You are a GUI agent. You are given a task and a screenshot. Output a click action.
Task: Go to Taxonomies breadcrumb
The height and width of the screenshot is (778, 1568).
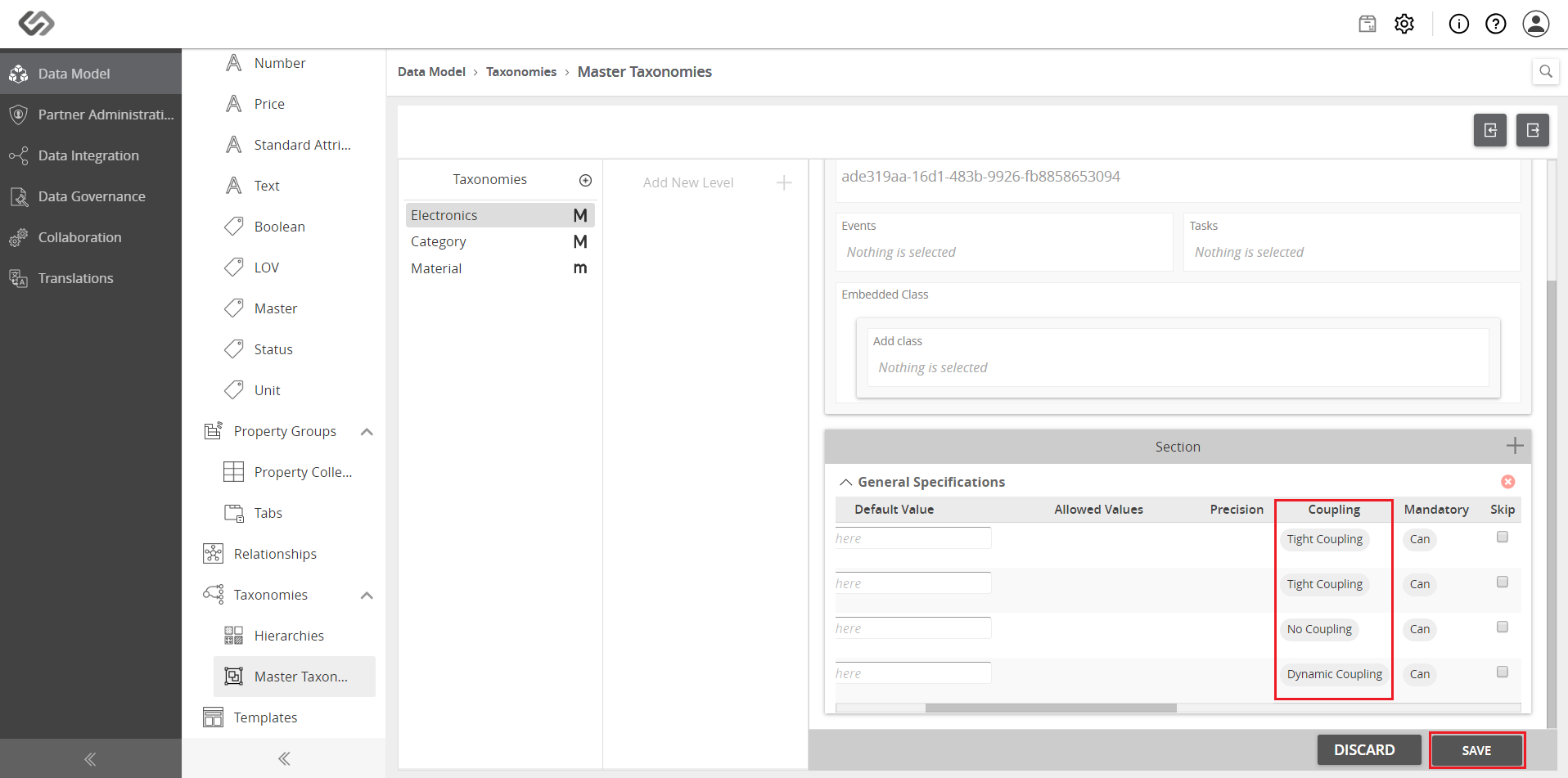coord(521,72)
